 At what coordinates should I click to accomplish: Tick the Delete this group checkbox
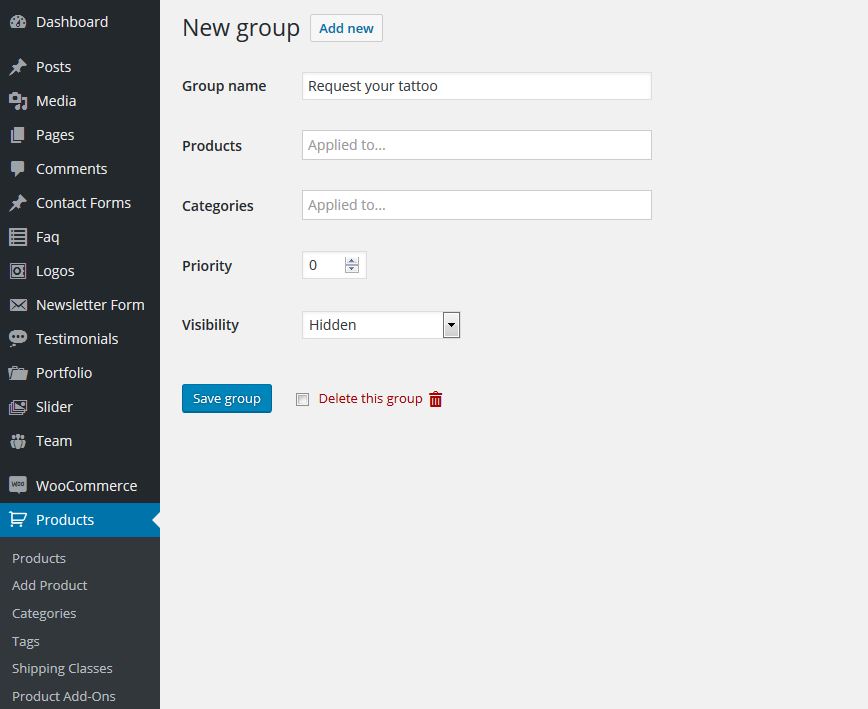tap(303, 399)
